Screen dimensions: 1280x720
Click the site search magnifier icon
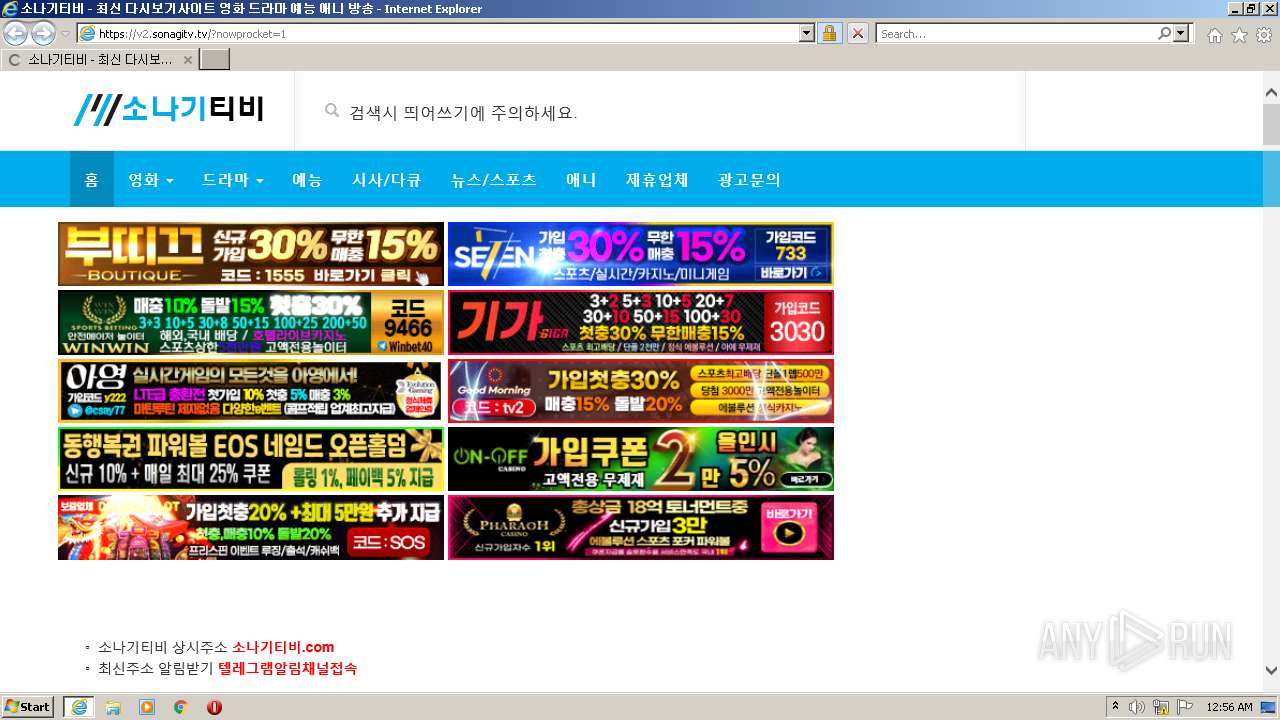[332, 111]
